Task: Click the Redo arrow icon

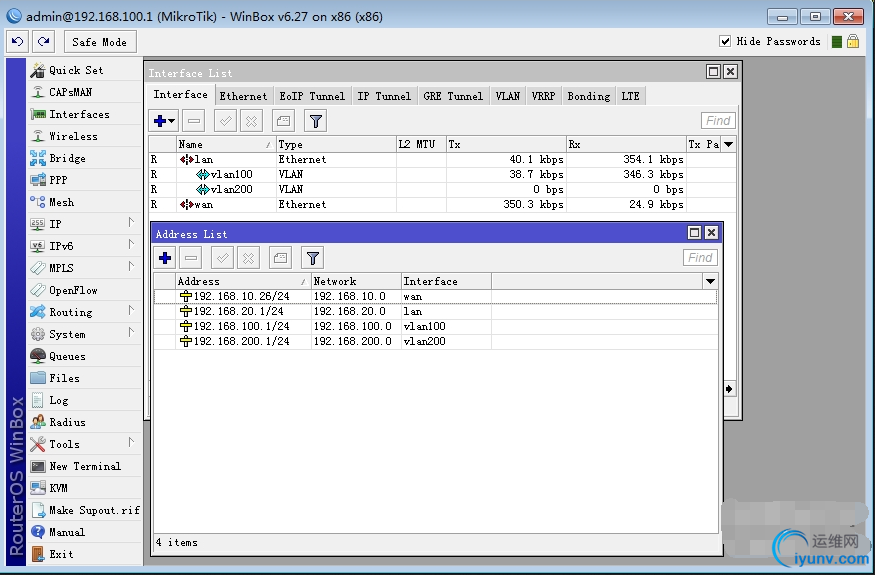Action: click(44, 42)
